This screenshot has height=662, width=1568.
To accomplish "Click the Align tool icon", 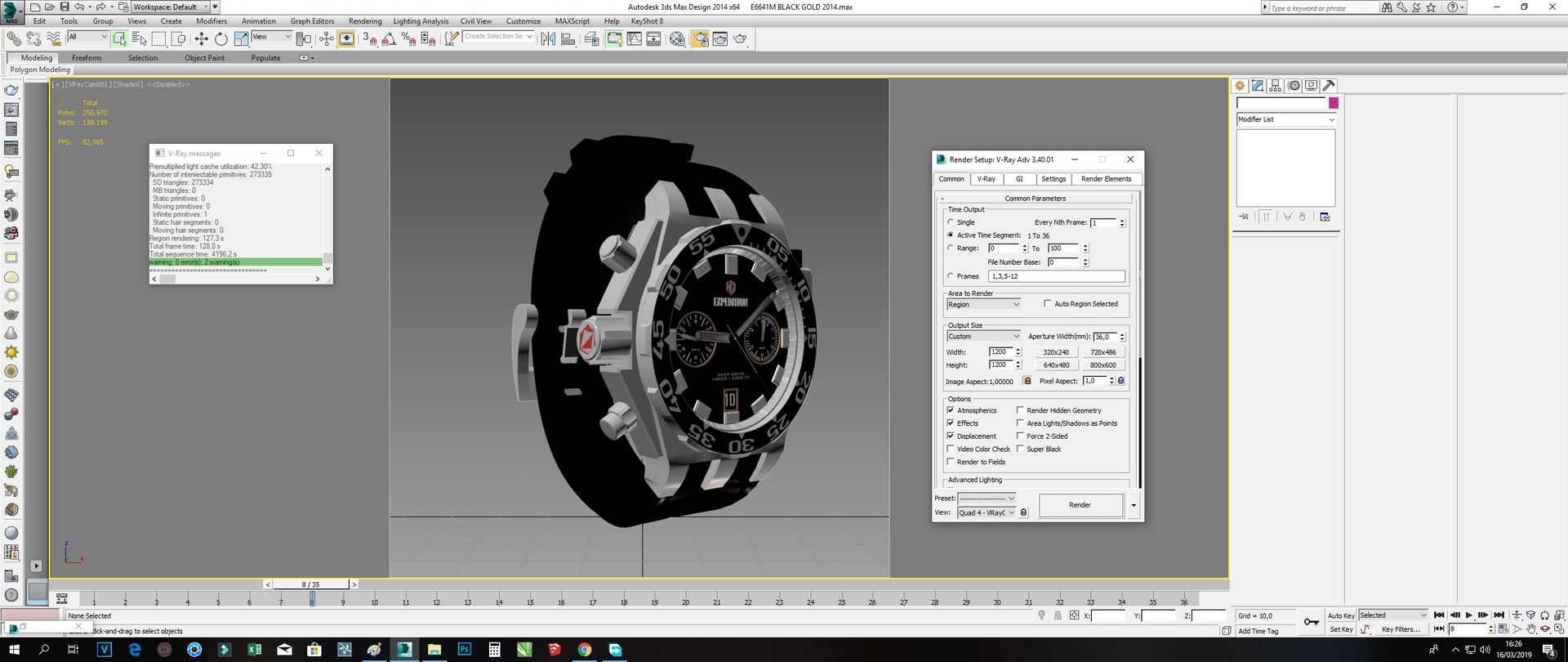I will click(568, 38).
